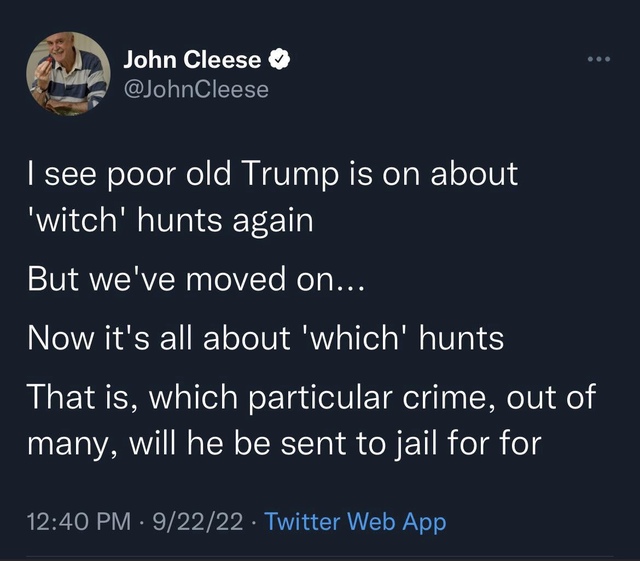Image resolution: width=640 pixels, height=561 pixels.
Task: Click the Twitter Web App source link
Action: [x=356, y=521]
